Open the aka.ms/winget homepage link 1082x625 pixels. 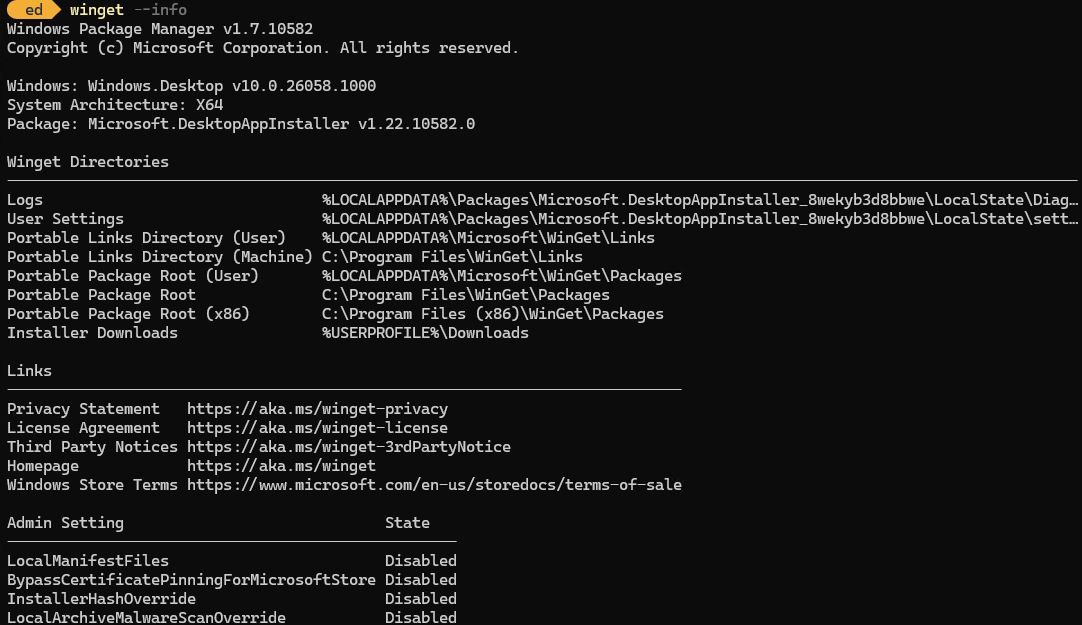(x=282, y=466)
